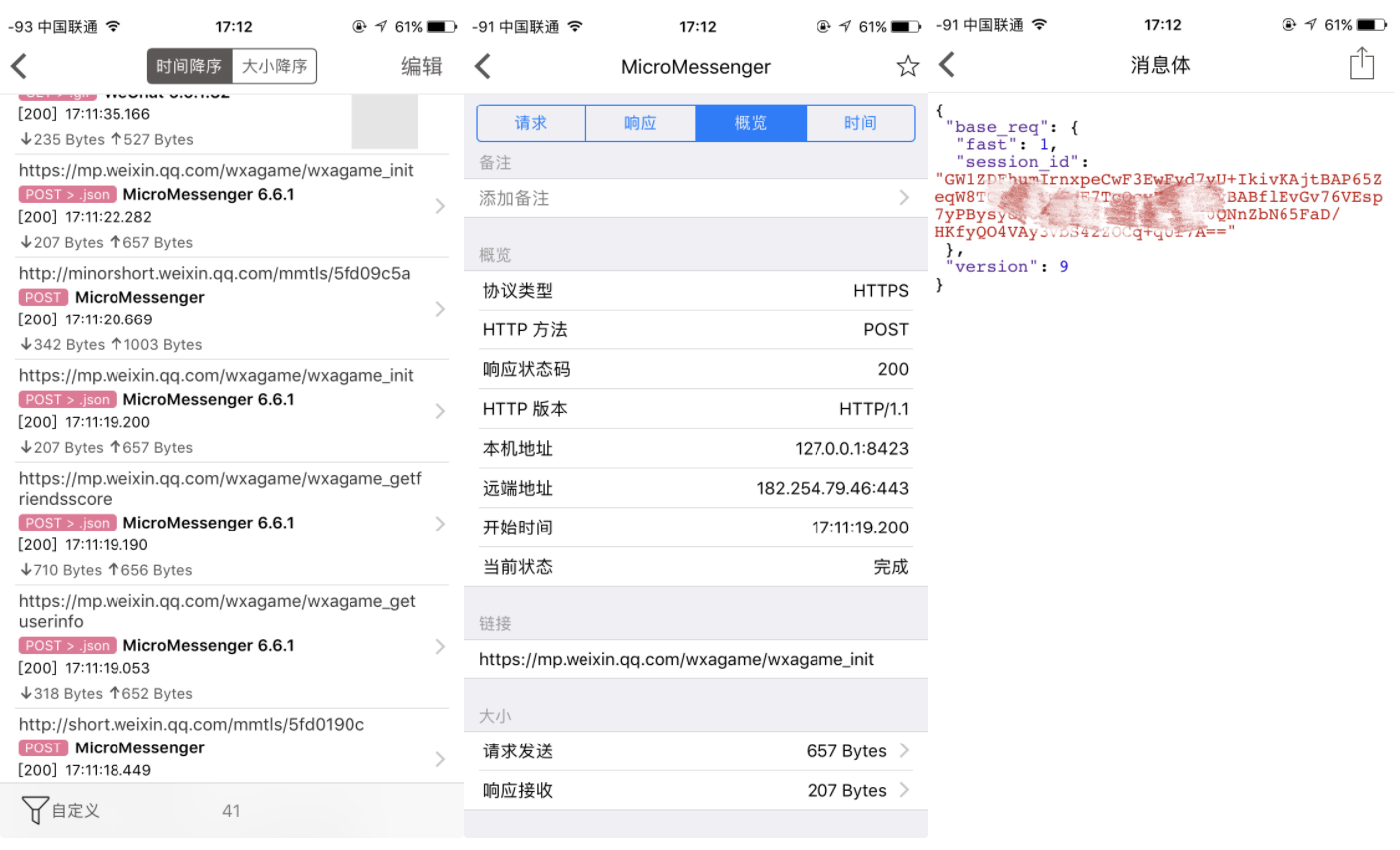Click the 消息体 title text

pos(1160,65)
